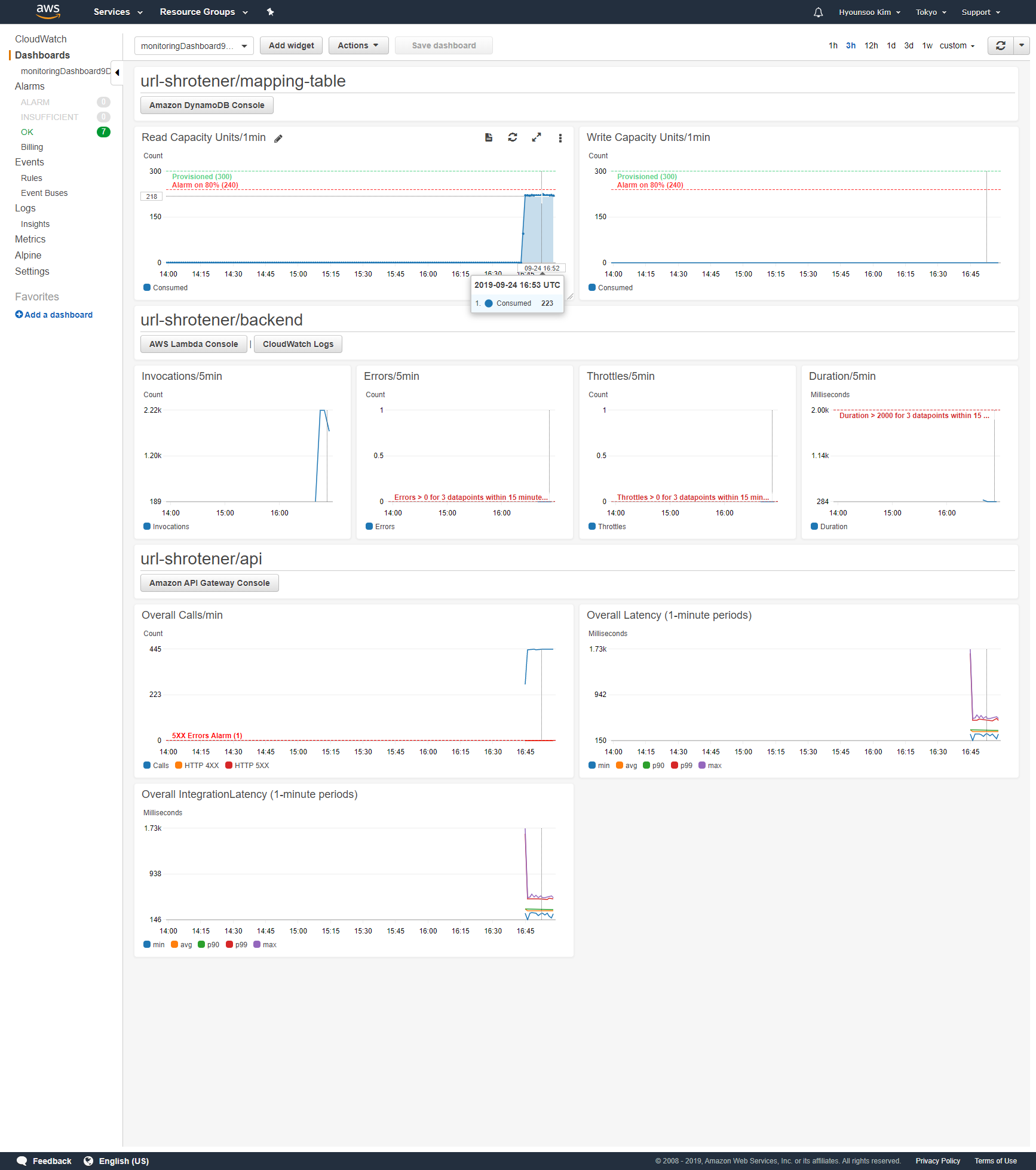Open Amazon DynamoDB Console
1036x1170 pixels.
coord(207,105)
